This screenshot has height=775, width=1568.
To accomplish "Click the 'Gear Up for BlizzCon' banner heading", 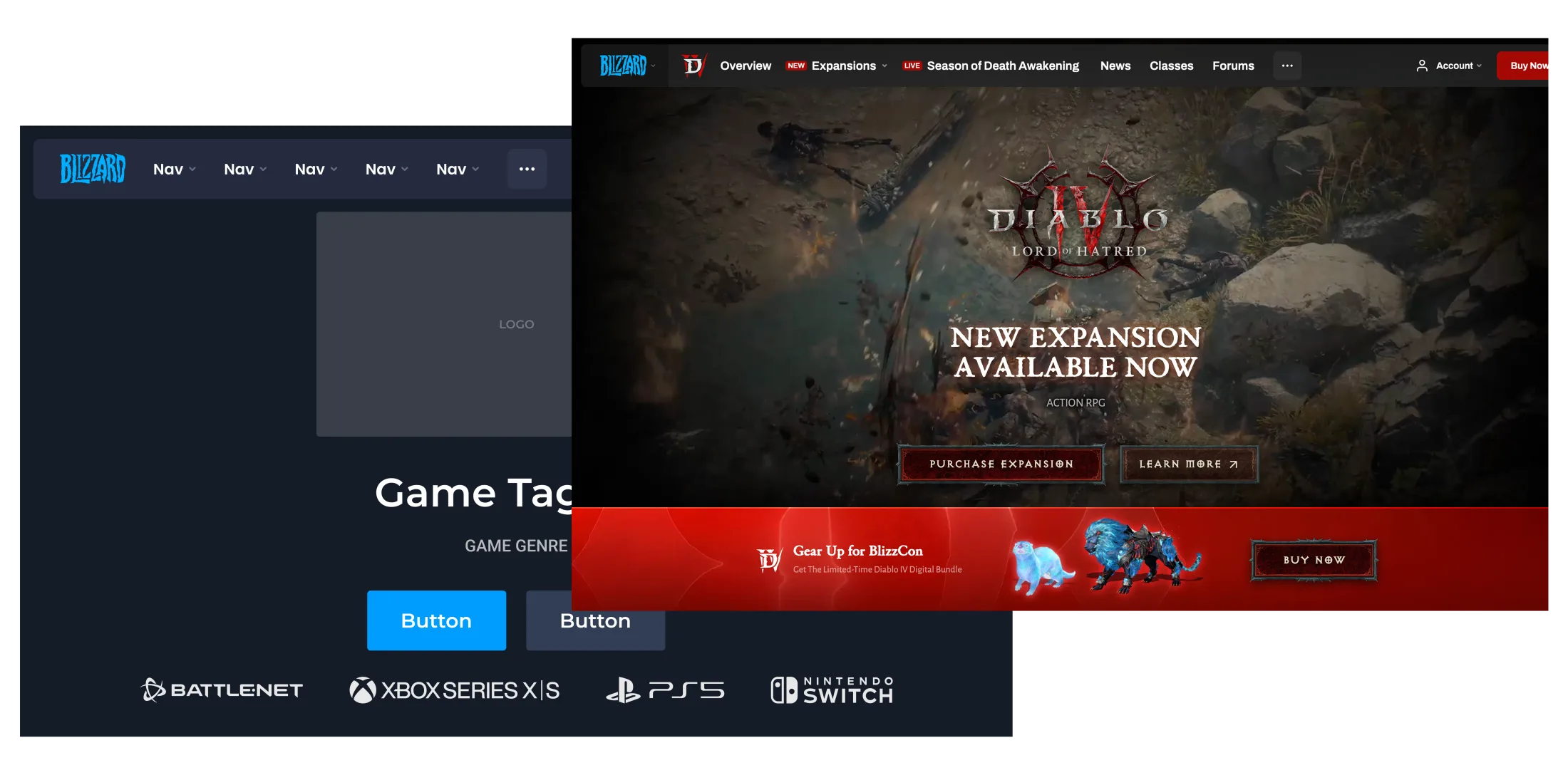I will [x=858, y=551].
